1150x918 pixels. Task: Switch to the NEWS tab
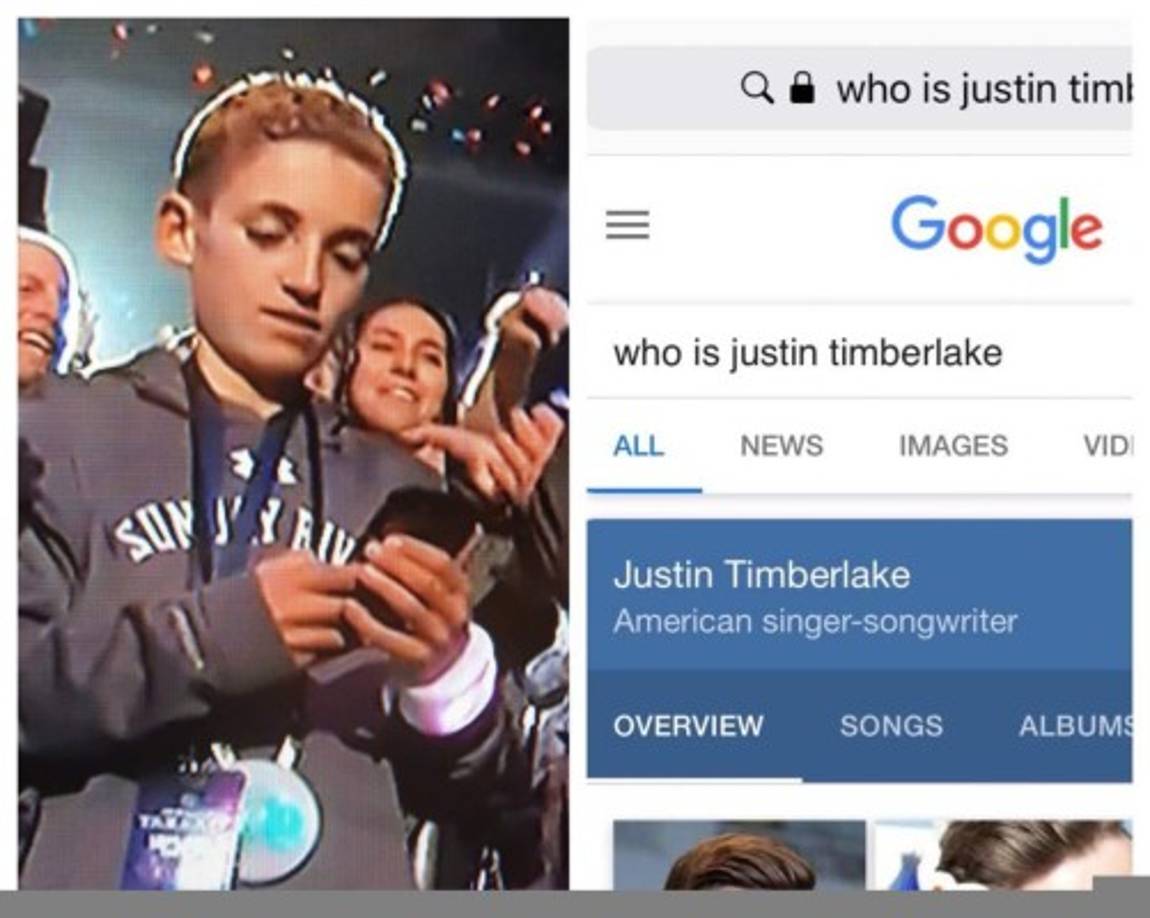(782, 445)
